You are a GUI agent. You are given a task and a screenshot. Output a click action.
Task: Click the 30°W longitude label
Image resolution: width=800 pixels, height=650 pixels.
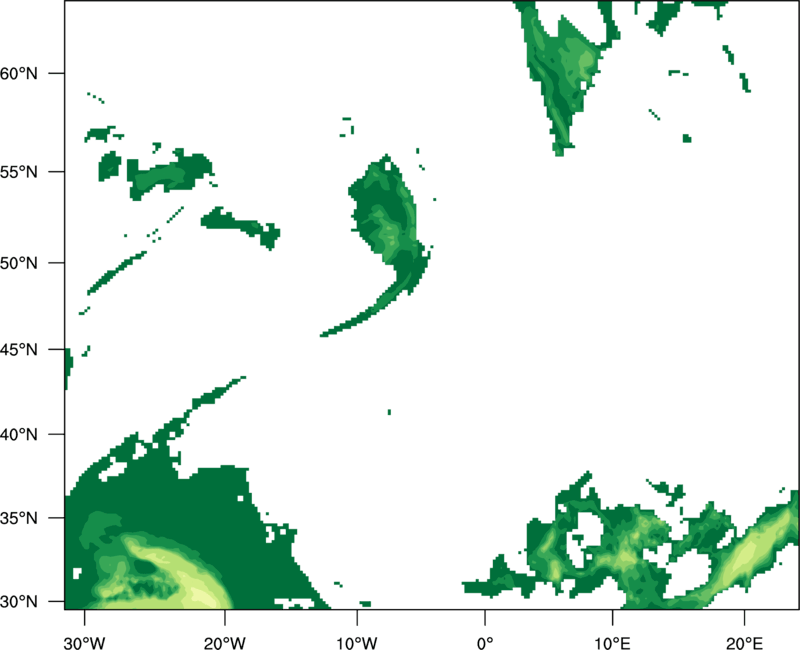(x=84, y=643)
